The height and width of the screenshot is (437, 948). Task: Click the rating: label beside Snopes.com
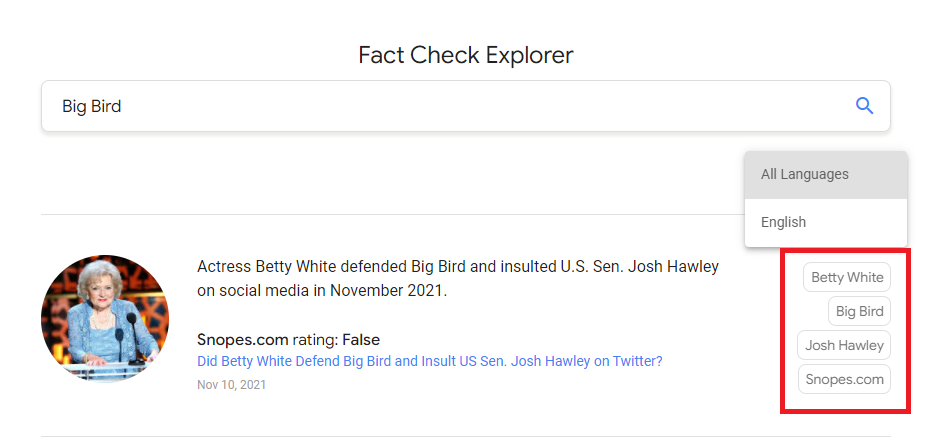click(x=315, y=340)
